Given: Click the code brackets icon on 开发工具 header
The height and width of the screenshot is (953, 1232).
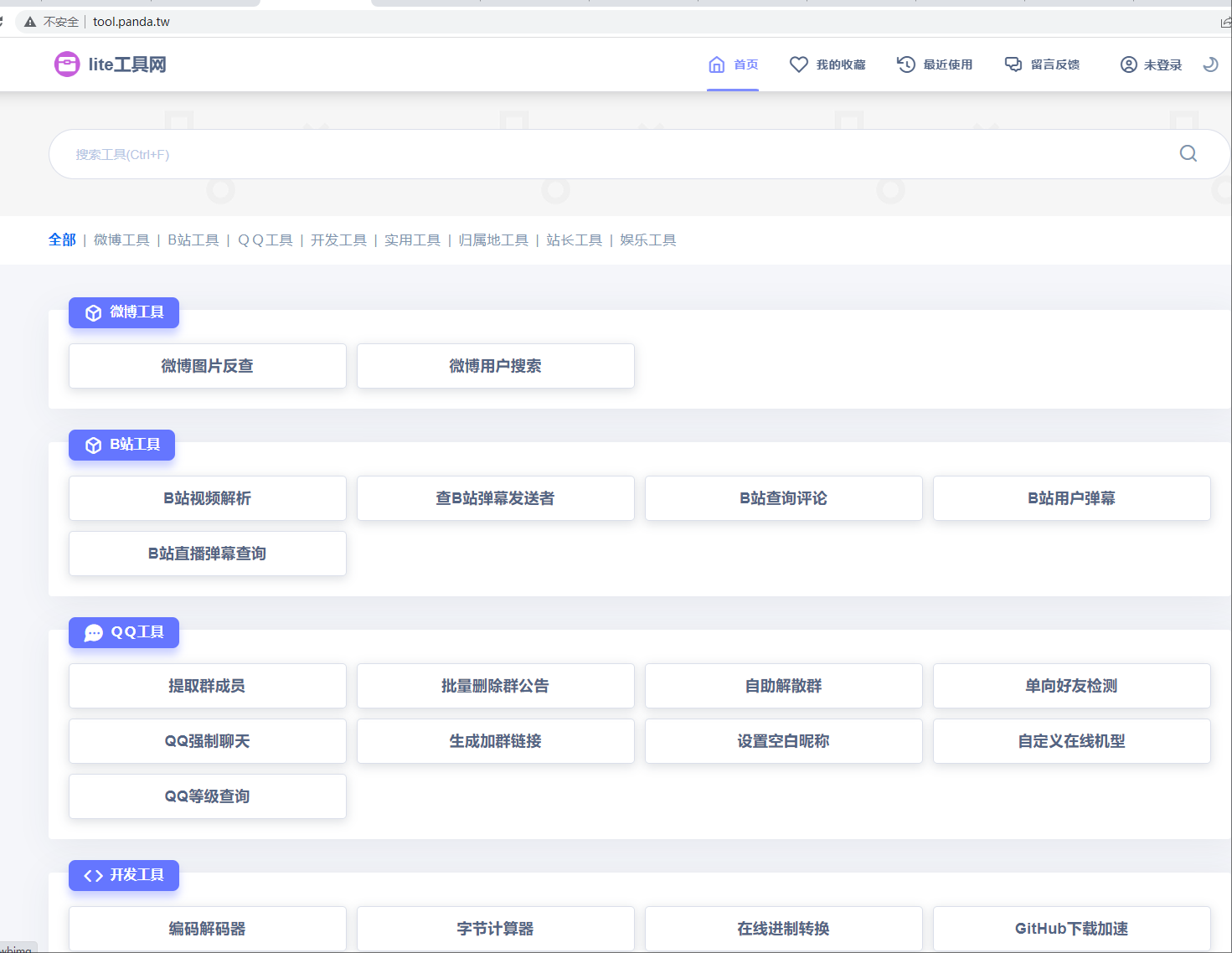Looking at the screenshot, I should pos(94,876).
